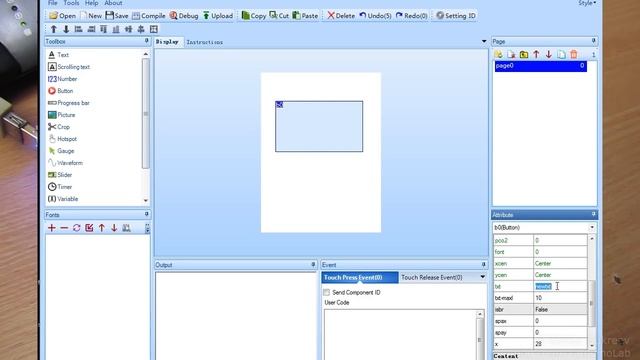Open the About menu
Screen dimensions: 640x360
pyautogui.click(x=113, y=3)
